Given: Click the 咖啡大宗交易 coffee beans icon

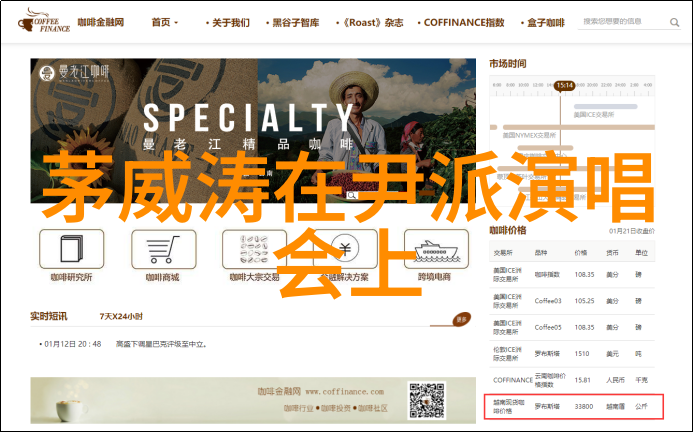Looking at the screenshot, I should coord(254,250).
